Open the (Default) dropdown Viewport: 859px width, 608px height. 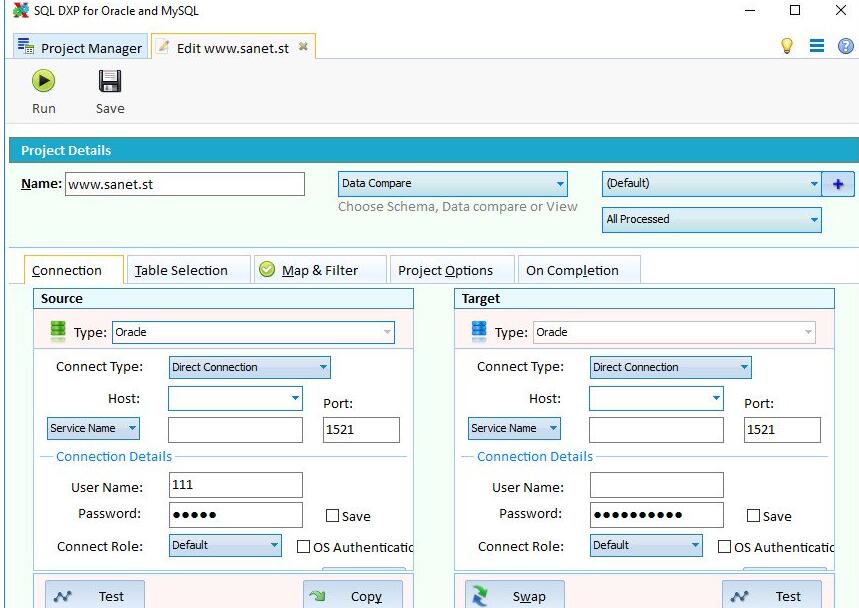pos(711,184)
